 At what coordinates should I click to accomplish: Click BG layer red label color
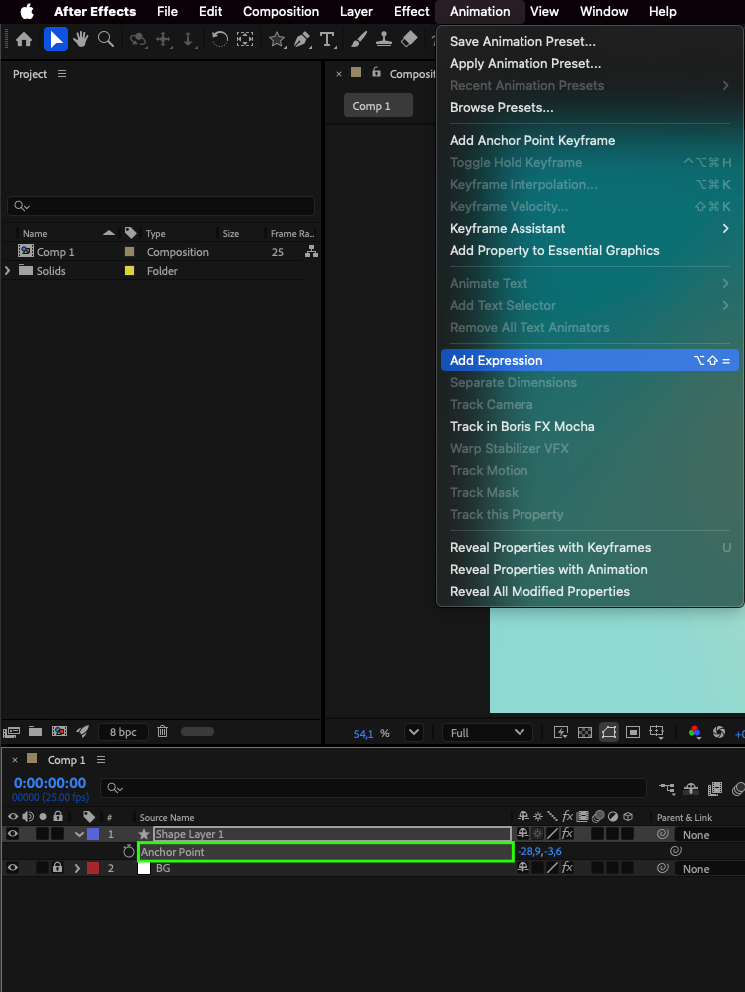click(x=93, y=868)
